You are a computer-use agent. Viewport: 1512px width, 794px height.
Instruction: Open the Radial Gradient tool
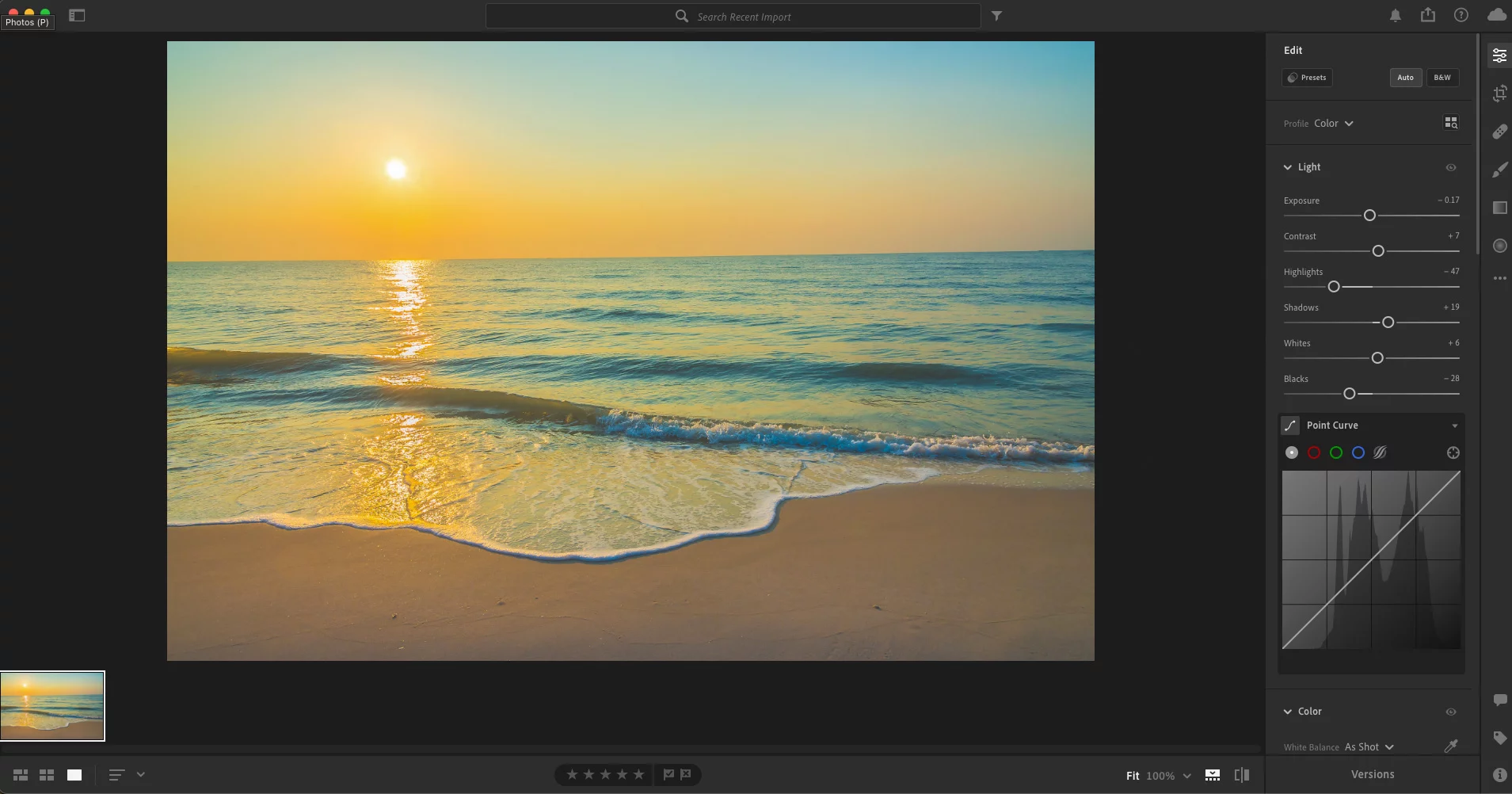coord(1499,246)
